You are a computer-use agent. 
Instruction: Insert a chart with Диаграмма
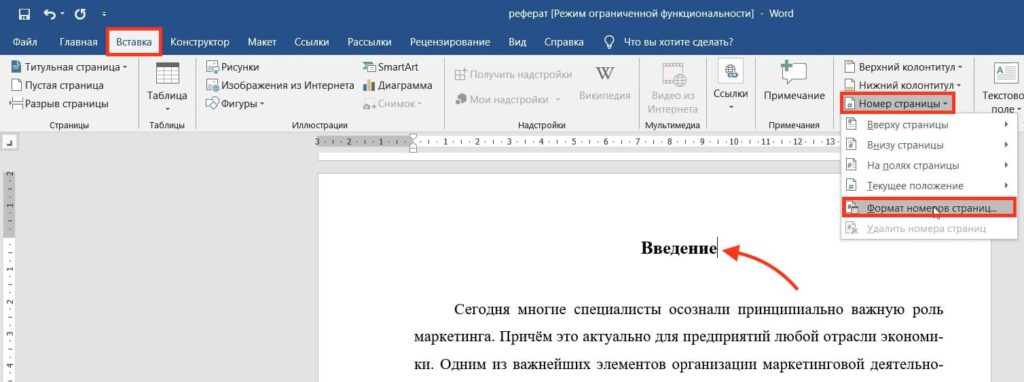[x=397, y=85]
